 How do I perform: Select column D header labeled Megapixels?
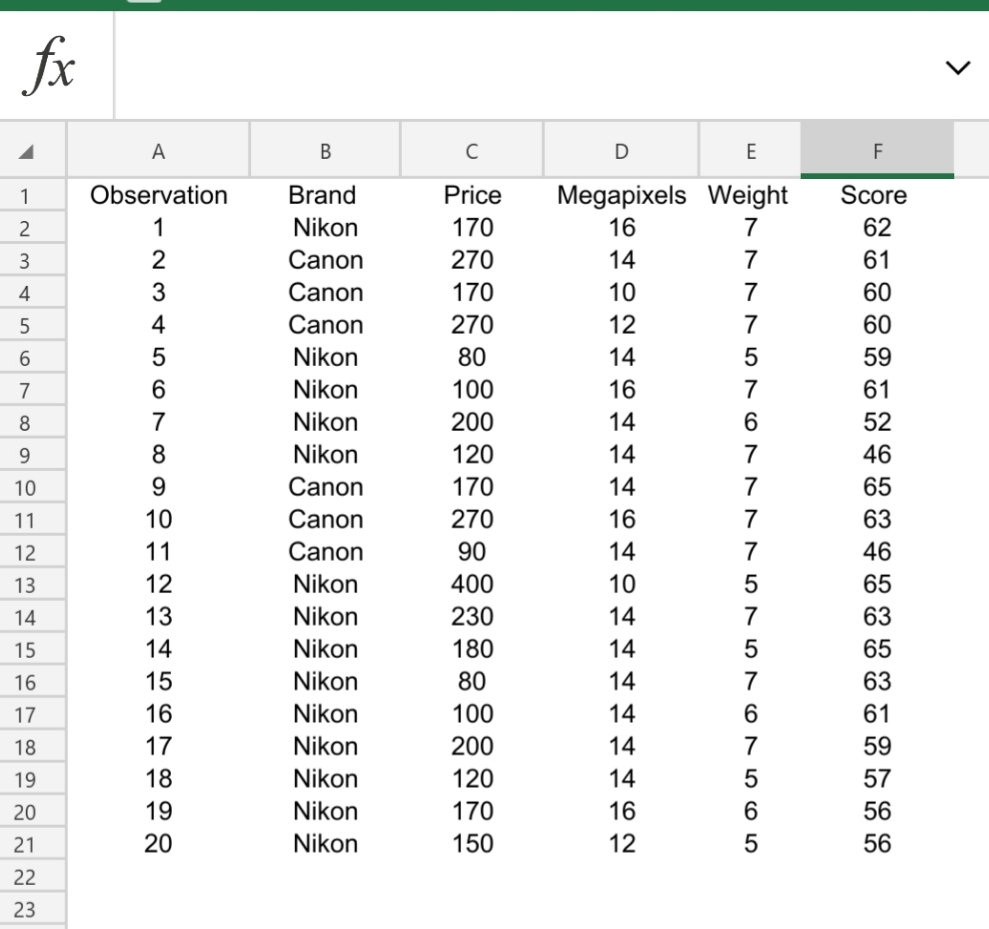621,149
